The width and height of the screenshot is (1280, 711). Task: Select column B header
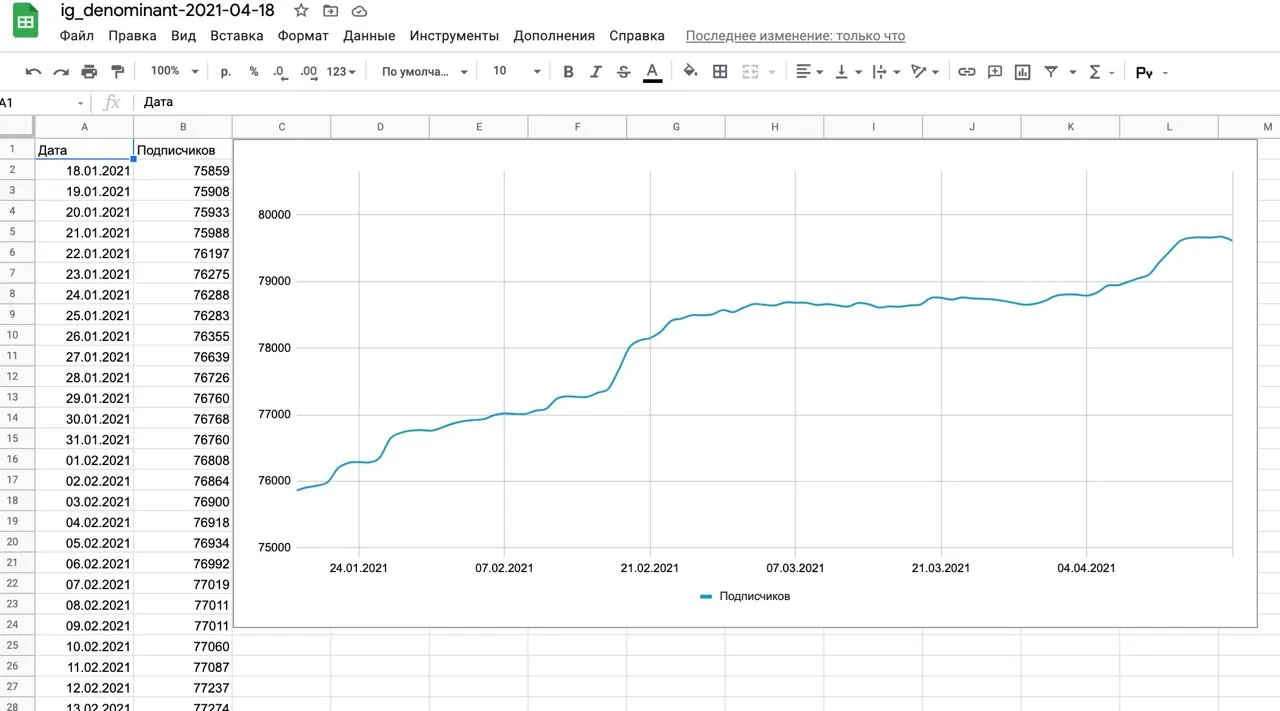[183, 127]
